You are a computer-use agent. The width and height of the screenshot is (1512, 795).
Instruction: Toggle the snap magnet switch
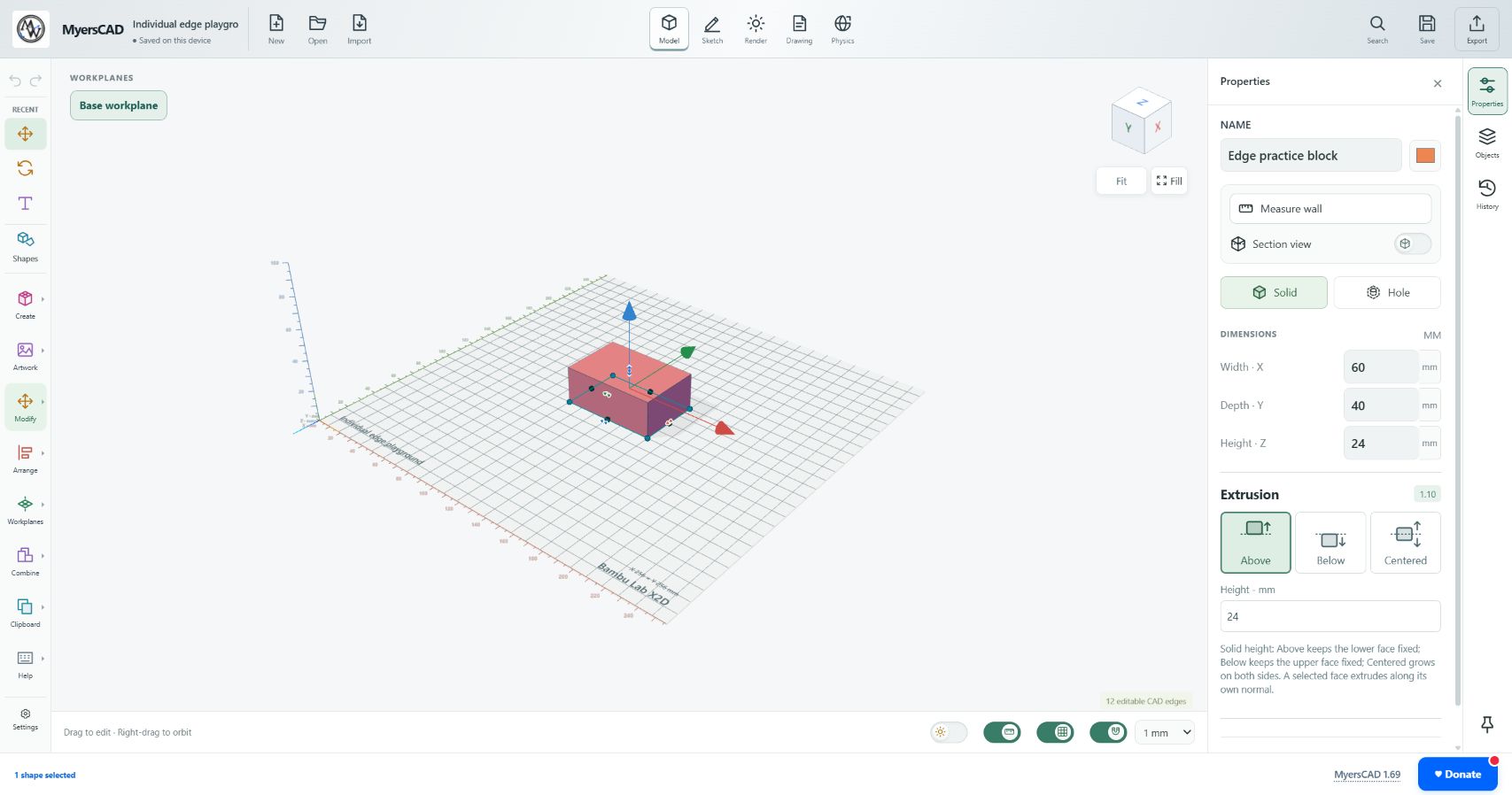point(1108,732)
